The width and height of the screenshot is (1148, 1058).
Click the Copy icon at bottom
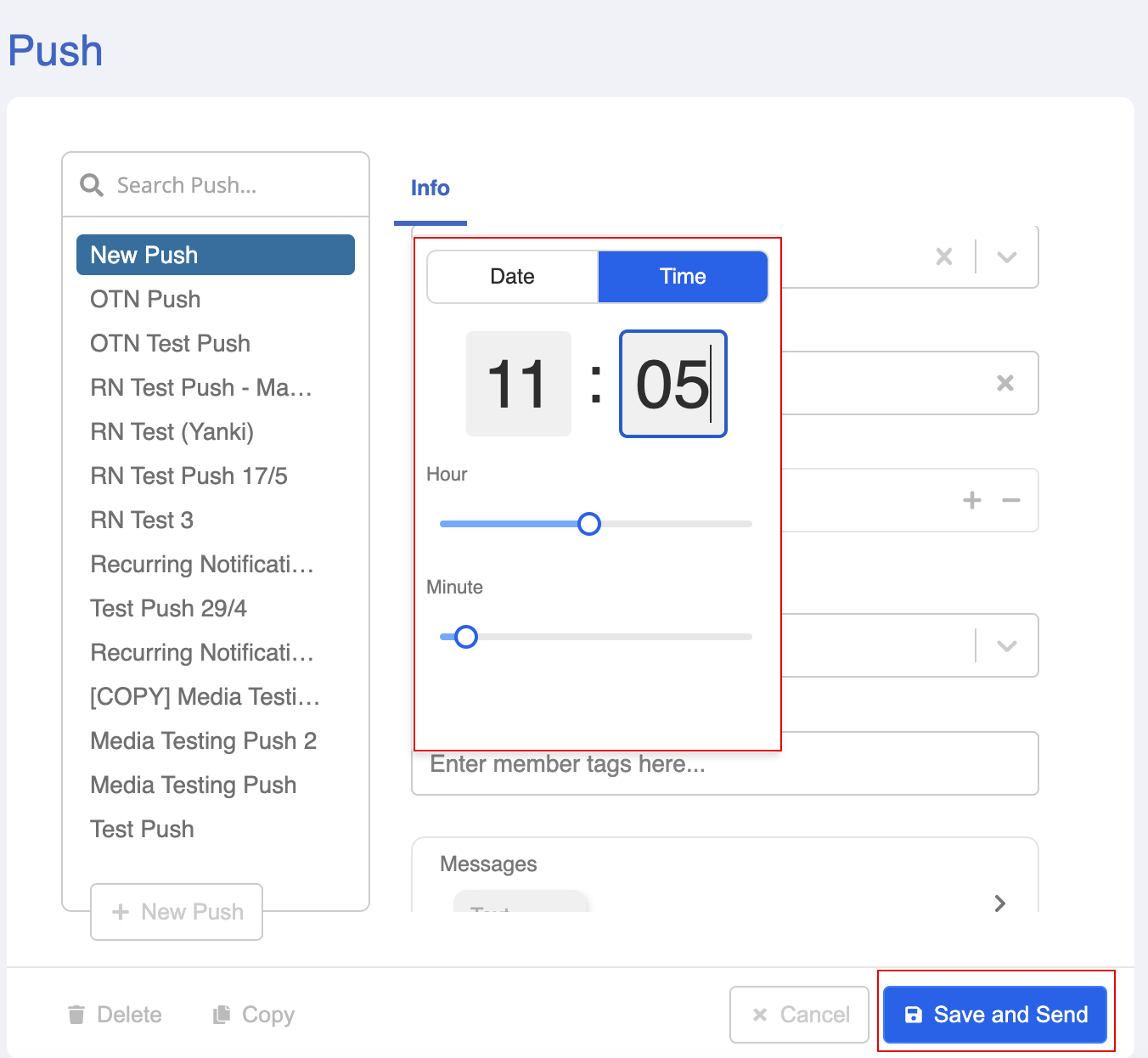(222, 1015)
